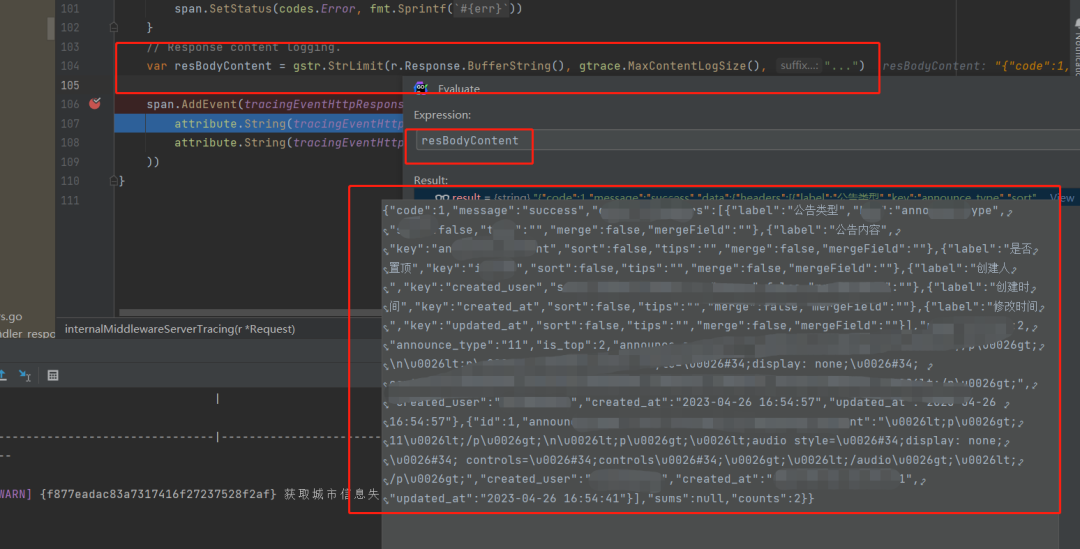Click line number 111 in the gutter
1080x549 pixels.
tap(70, 200)
